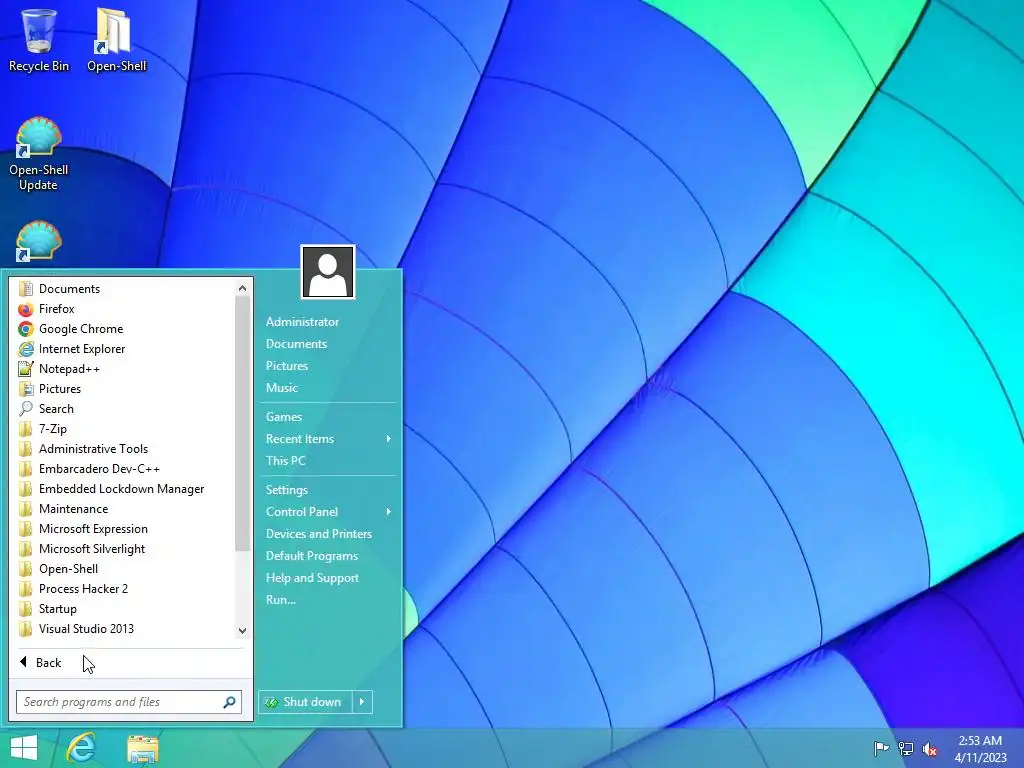Click Internet Explorer icon in the programs list

click(x=25, y=349)
